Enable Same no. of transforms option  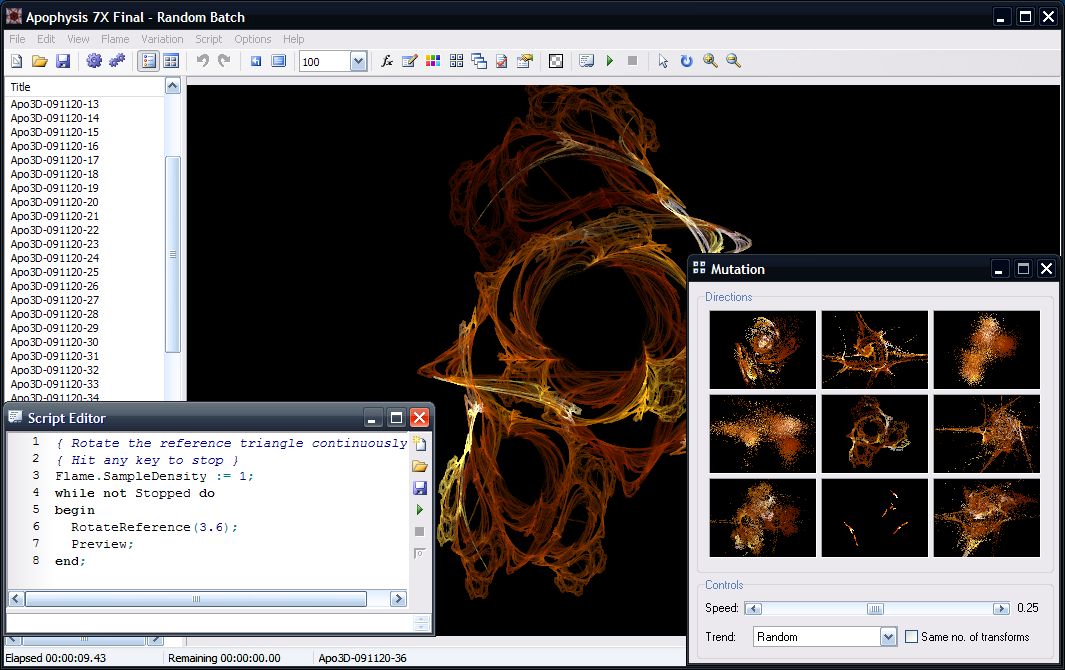click(x=911, y=636)
